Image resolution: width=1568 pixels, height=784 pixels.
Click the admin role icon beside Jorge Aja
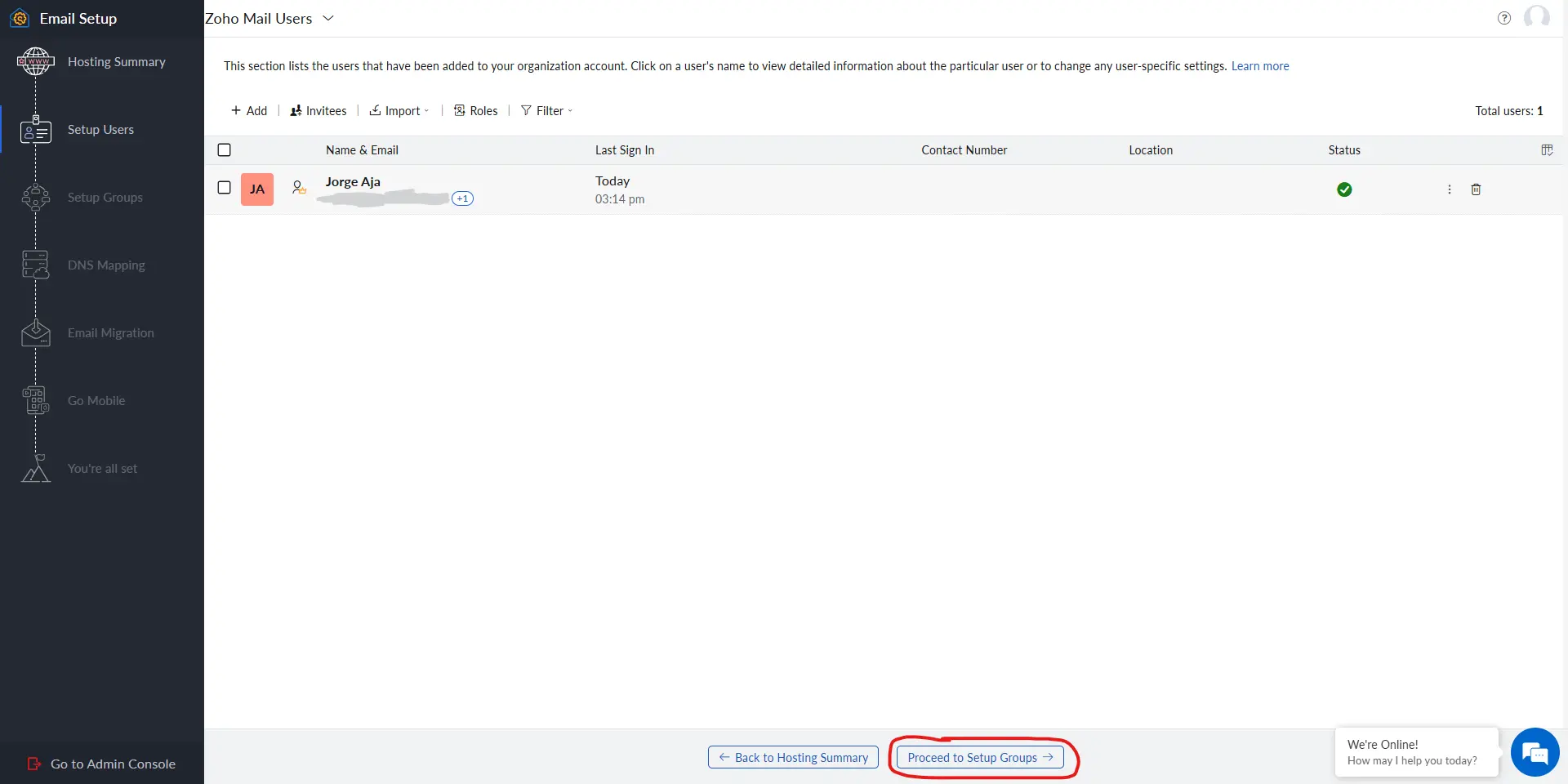[x=299, y=188]
